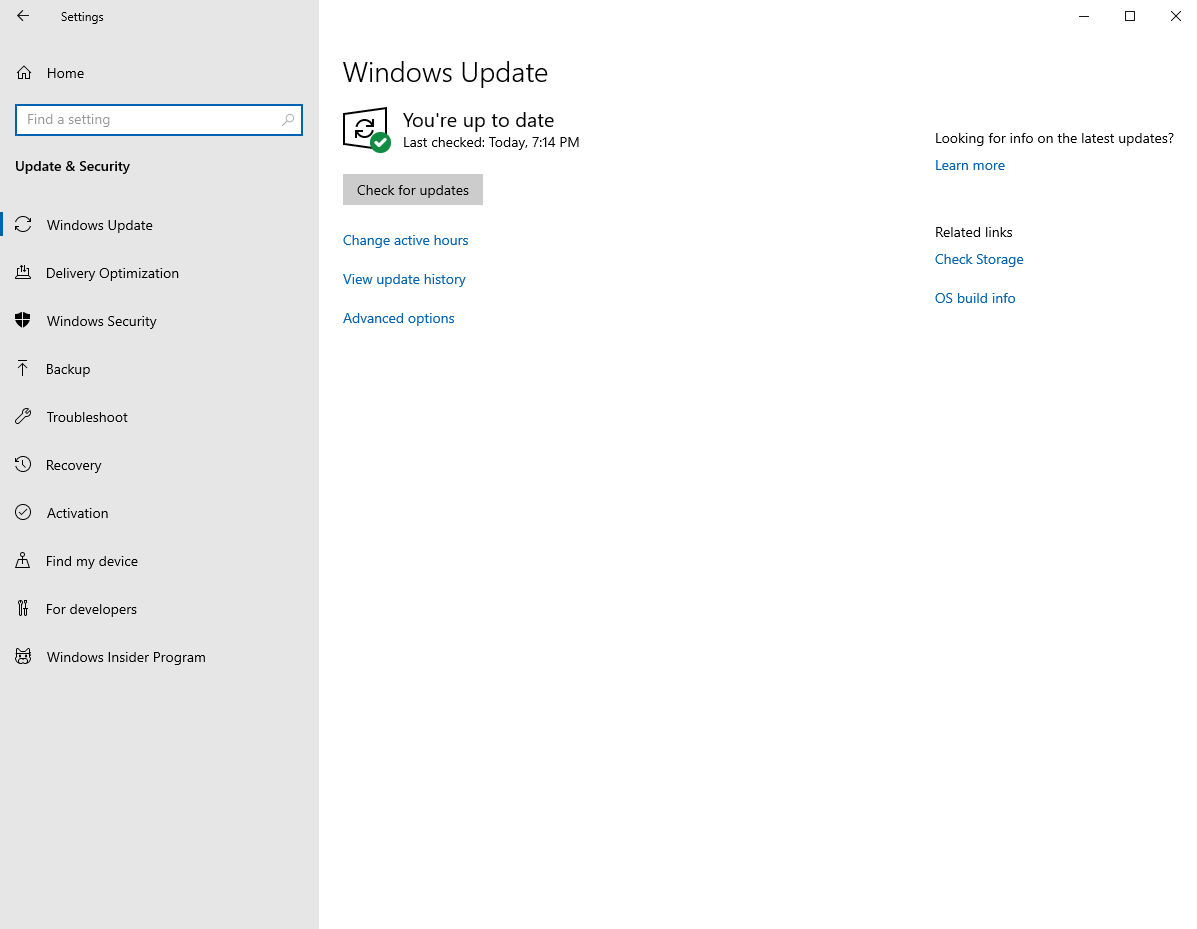Open the Home label in sidebar
The height and width of the screenshot is (929, 1197).
pyautogui.click(x=65, y=73)
